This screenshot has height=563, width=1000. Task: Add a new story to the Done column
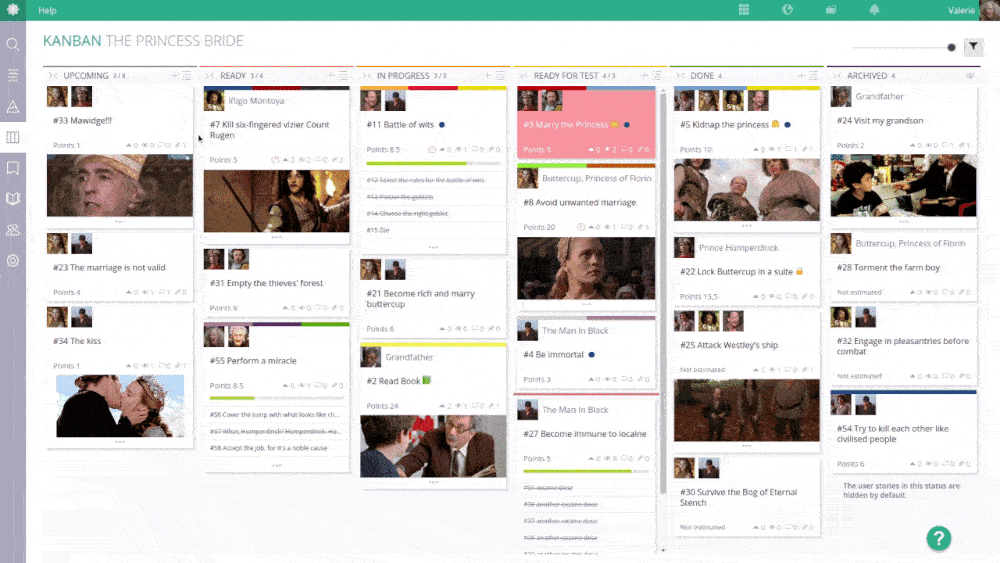point(801,75)
